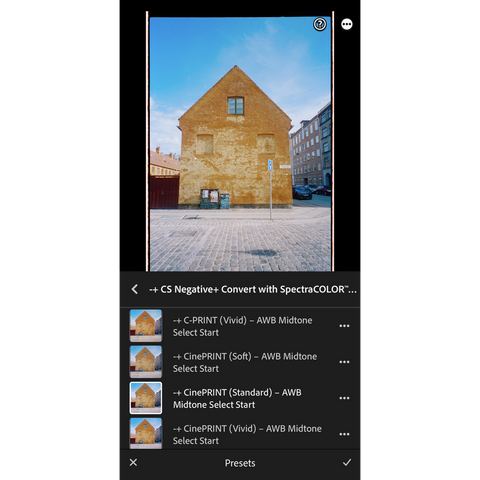
Task: Open options for C-PRINT (Vivid) preset
Action: (x=344, y=326)
